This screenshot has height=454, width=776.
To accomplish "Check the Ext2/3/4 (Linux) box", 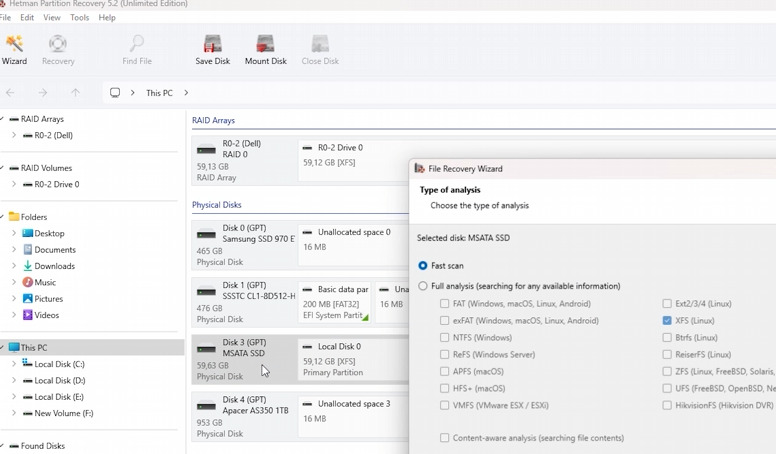I will [x=667, y=303].
